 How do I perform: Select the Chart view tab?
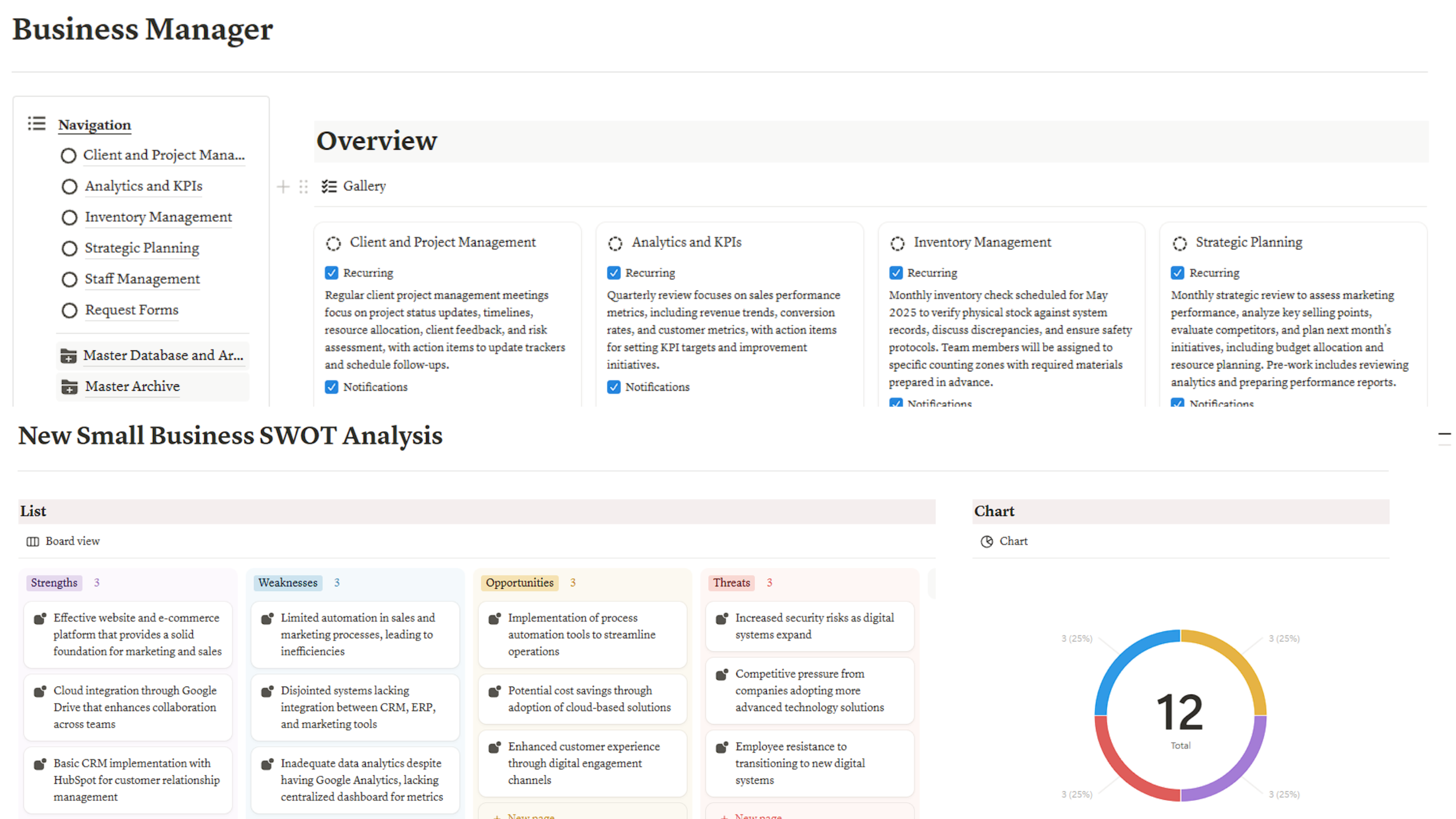click(1013, 541)
